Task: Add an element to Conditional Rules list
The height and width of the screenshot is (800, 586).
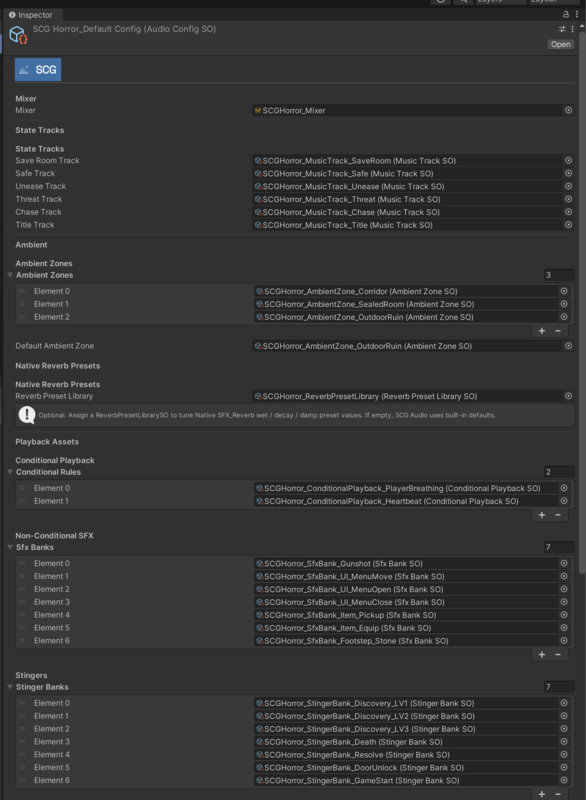Action: pyautogui.click(x=542, y=515)
